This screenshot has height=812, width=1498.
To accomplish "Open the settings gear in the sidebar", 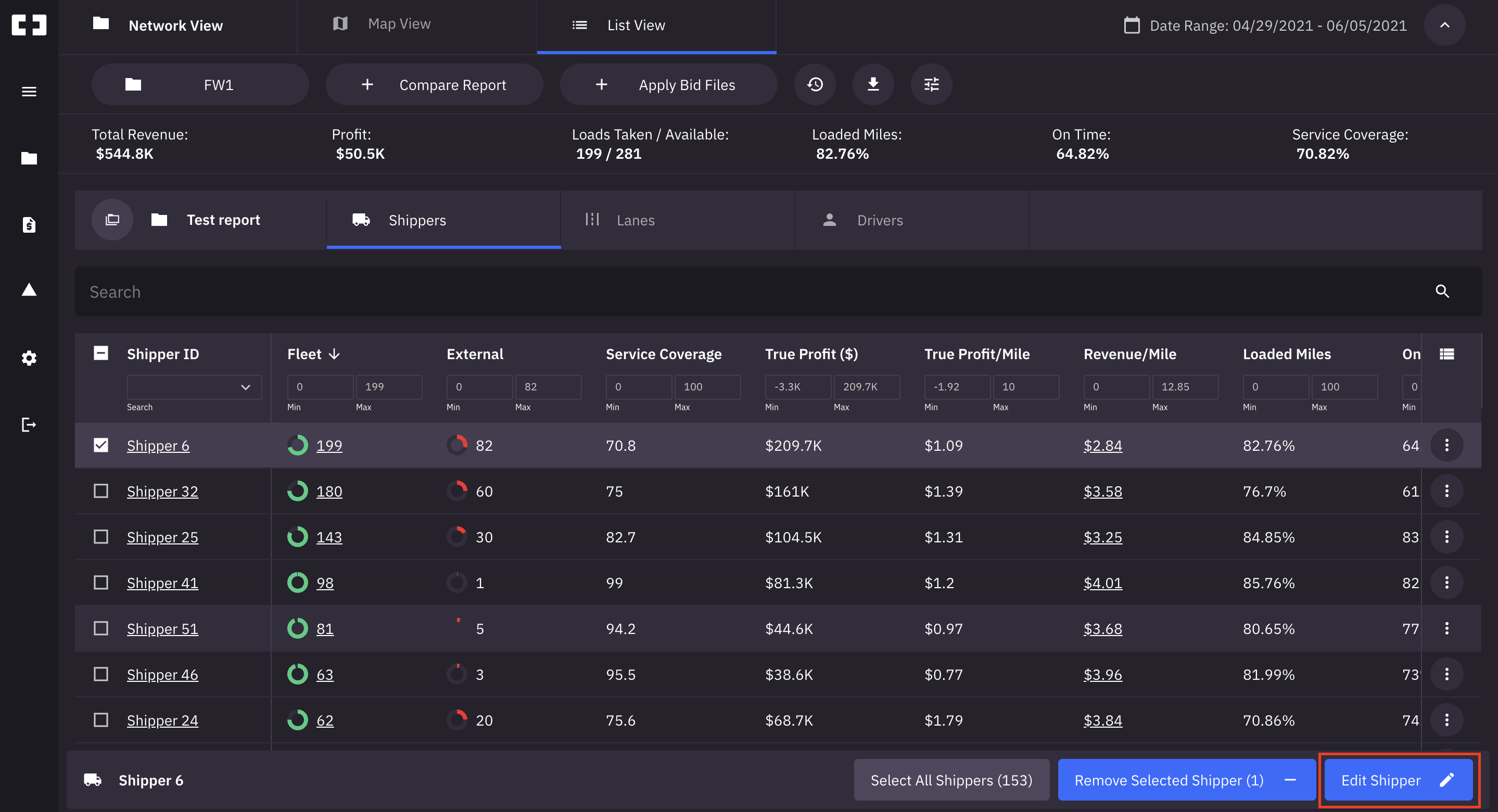I will point(29,358).
